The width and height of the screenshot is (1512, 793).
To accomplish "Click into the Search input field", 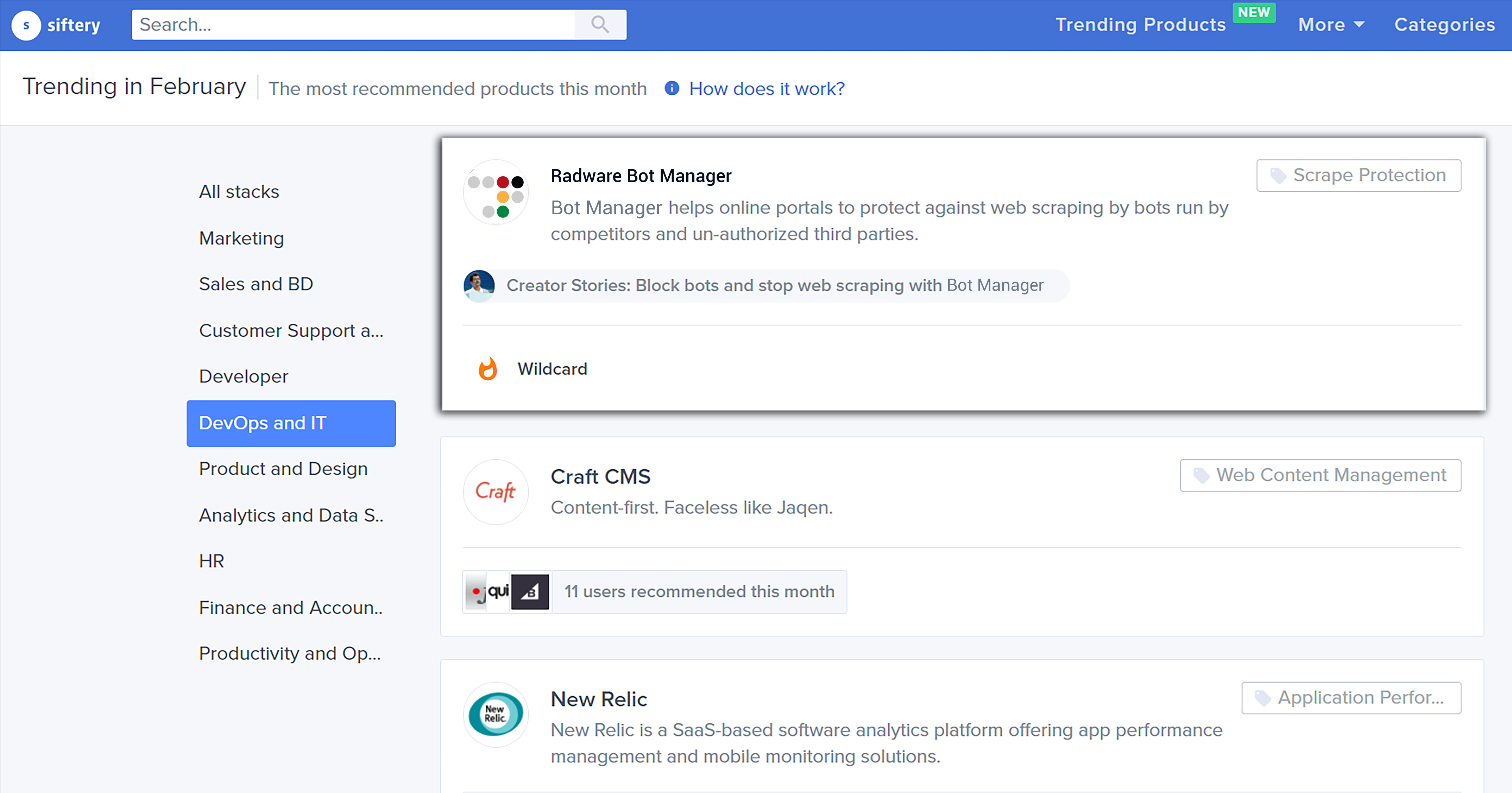I will point(352,25).
